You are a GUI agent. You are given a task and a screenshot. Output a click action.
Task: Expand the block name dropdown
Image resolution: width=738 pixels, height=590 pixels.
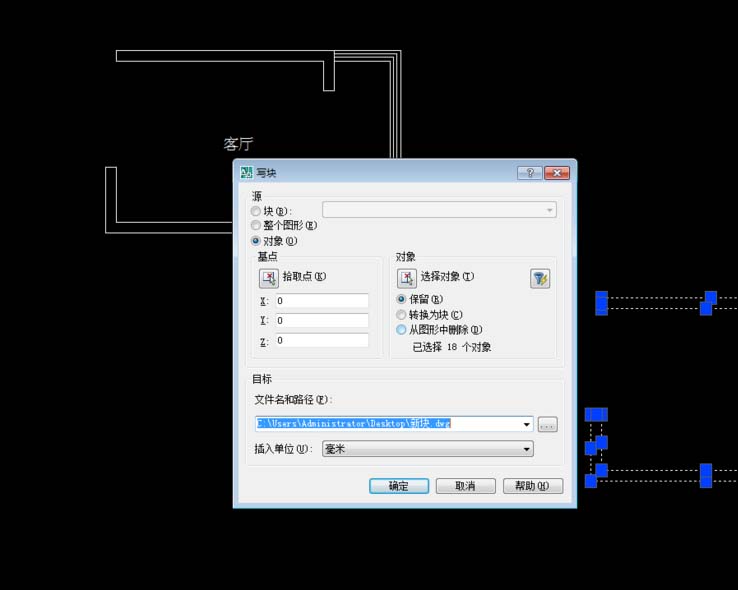[549, 210]
